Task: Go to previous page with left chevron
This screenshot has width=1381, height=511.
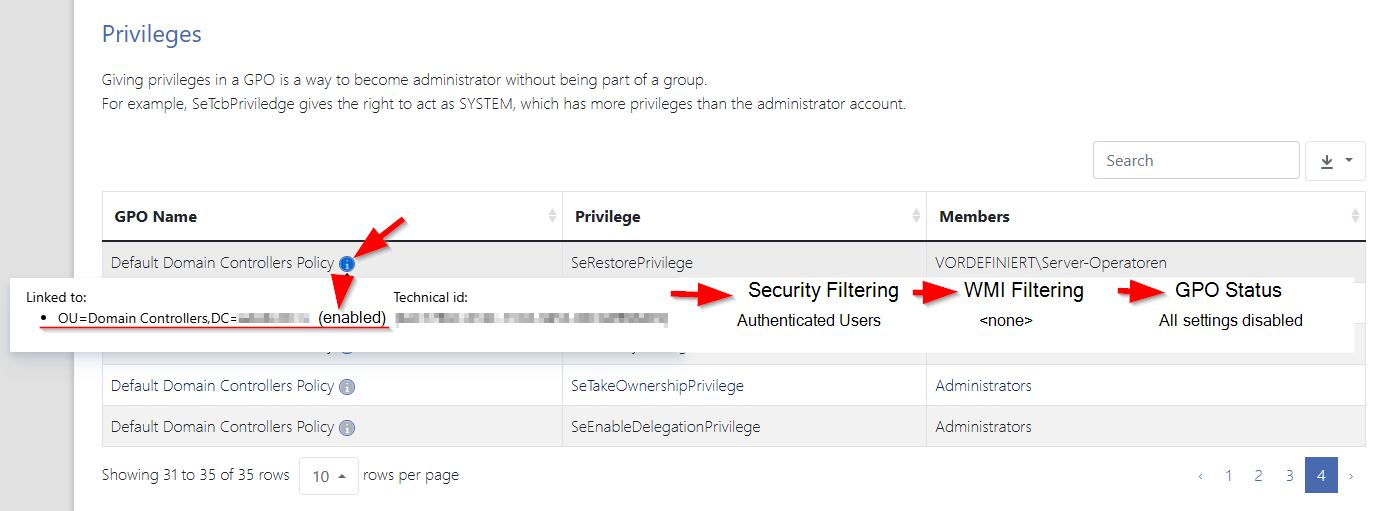Action: [x=1200, y=476]
